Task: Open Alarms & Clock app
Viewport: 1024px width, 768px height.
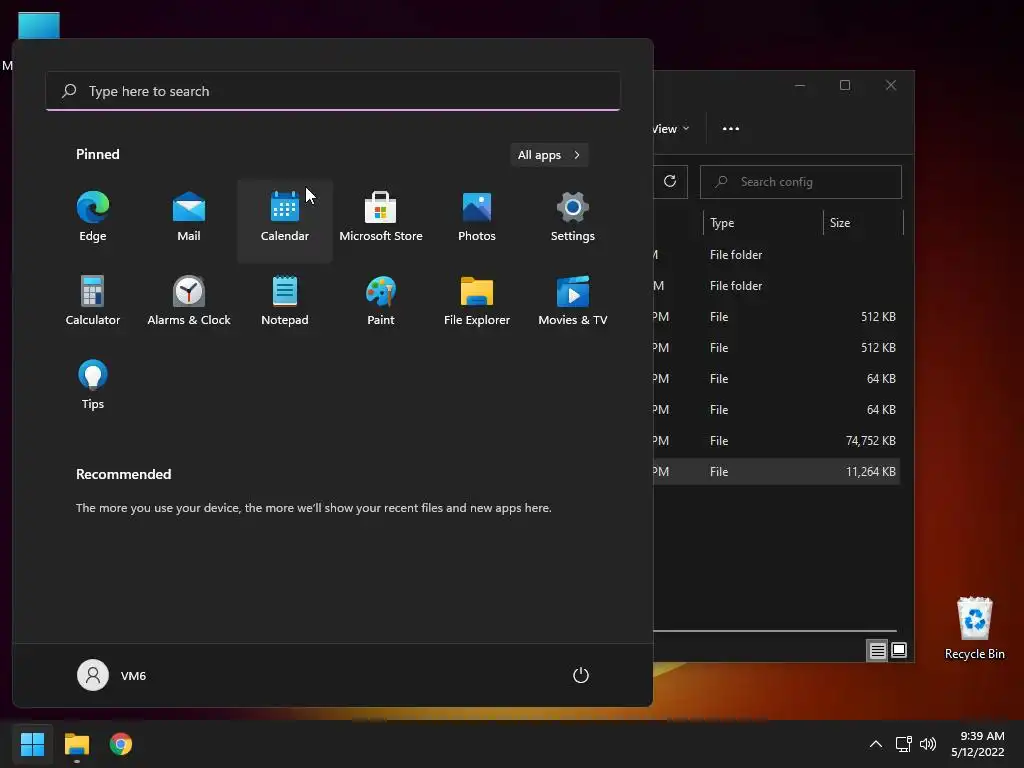Action: coord(189,302)
